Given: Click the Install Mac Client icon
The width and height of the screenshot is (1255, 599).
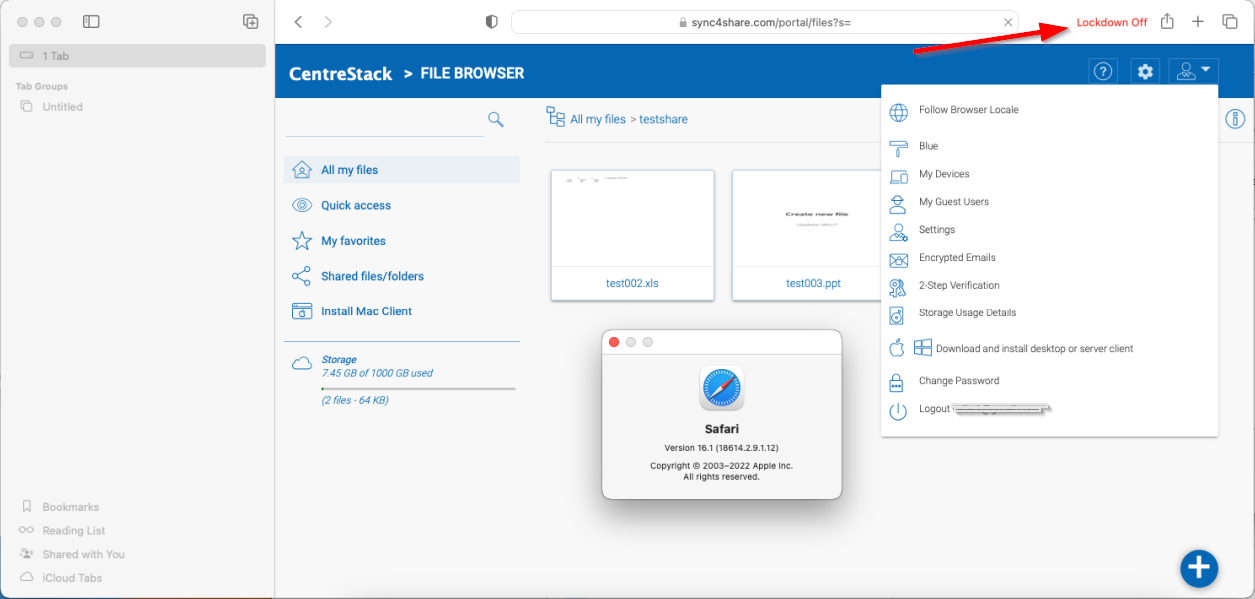Looking at the screenshot, I should click(x=302, y=311).
